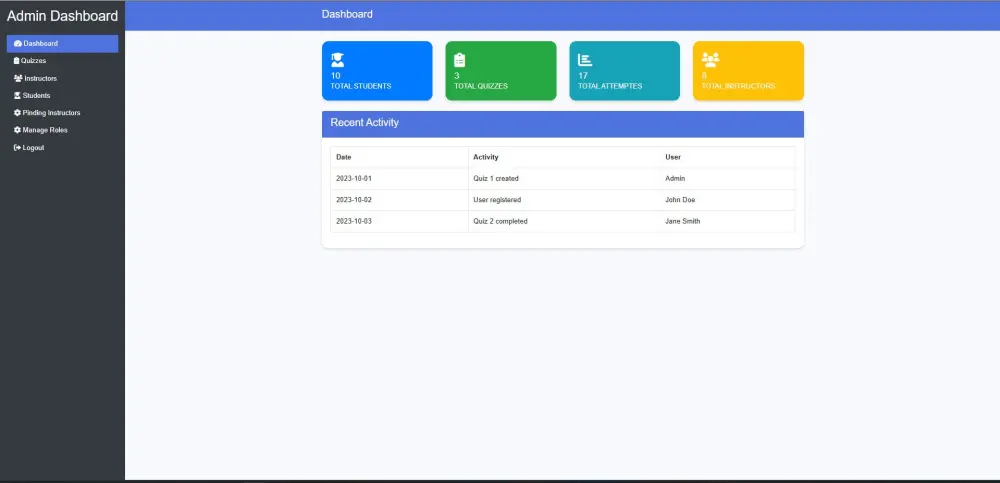The height and width of the screenshot is (483, 1000).
Task: Click the Pinding Instructors gear icon
Action: 17,113
